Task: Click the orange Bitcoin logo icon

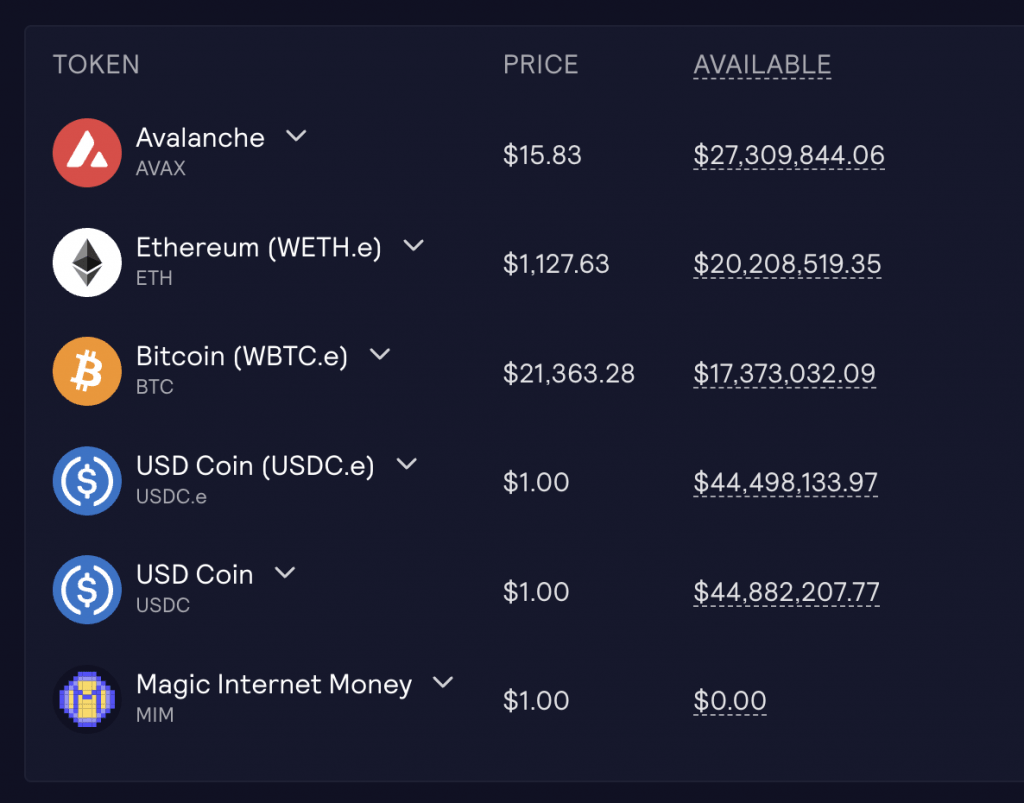Action: tap(87, 372)
